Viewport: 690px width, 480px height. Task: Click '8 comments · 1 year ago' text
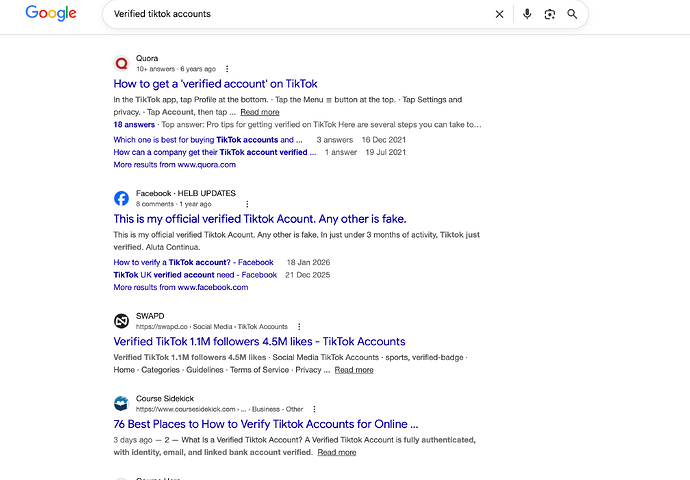click(173, 204)
